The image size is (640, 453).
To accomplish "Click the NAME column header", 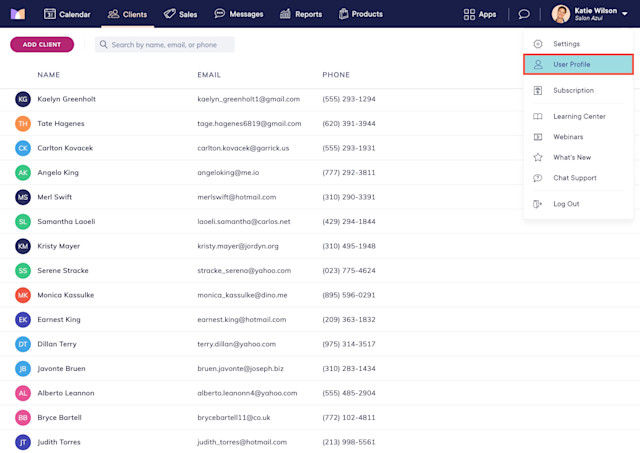I will [49, 75].
